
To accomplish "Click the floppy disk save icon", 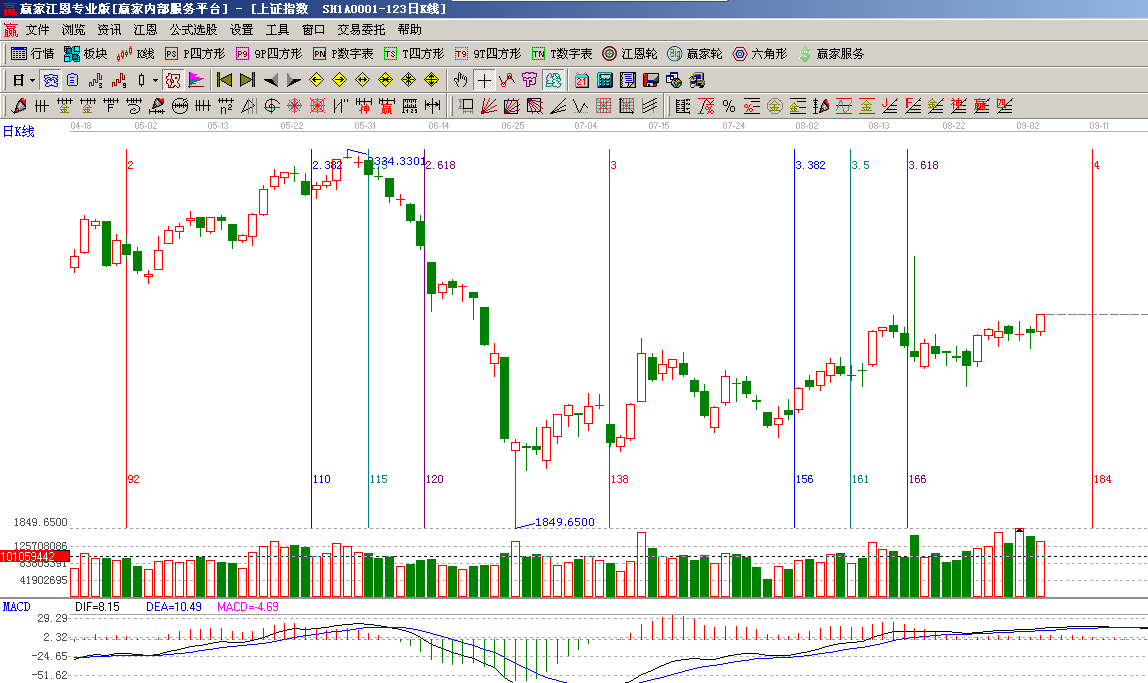I will pyautogui.click(x=651, y=80).
